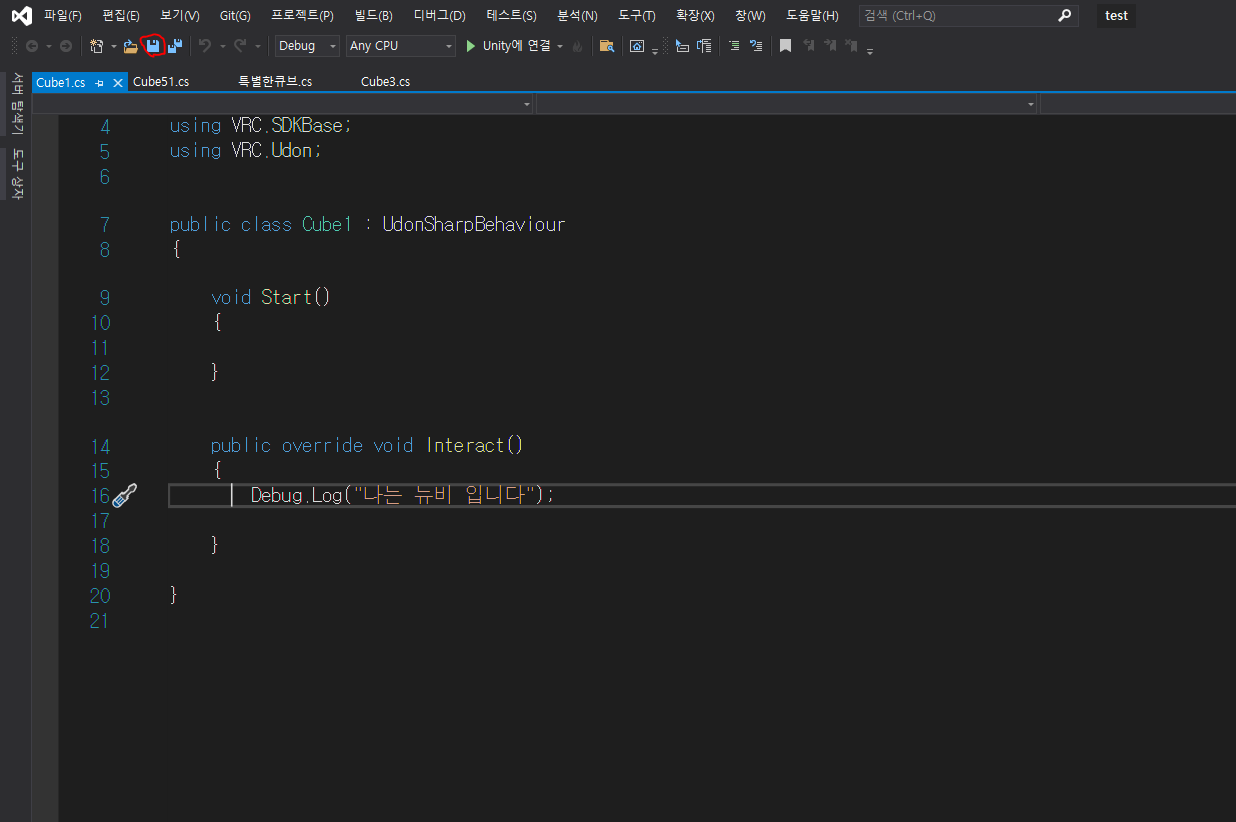Image resolution: width=1236 pixels, height=822 pixels.
Task: Open the 도구(T) menu
Action: click(x=636, y=16)
